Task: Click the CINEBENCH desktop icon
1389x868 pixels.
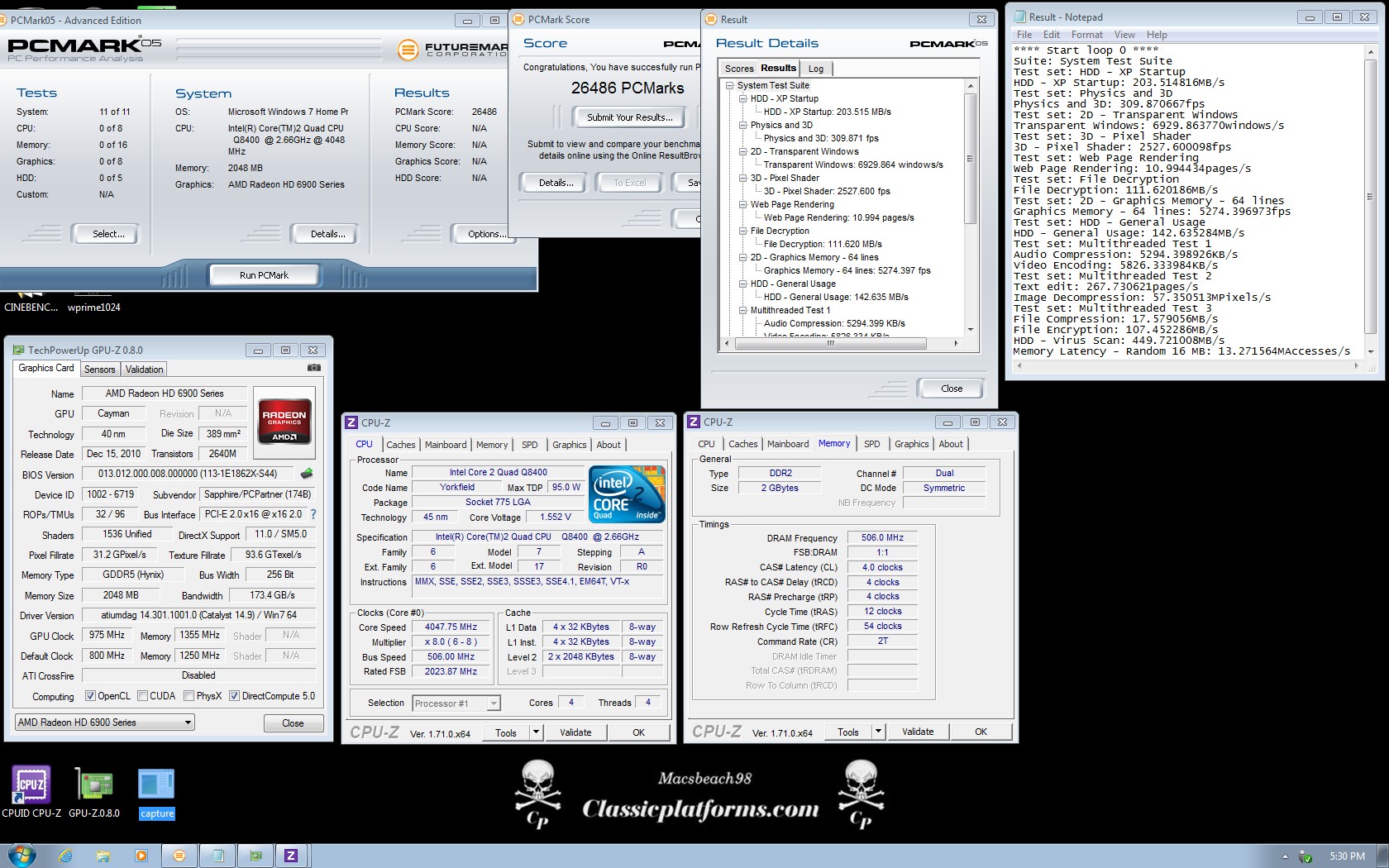Action: [31, 303]
